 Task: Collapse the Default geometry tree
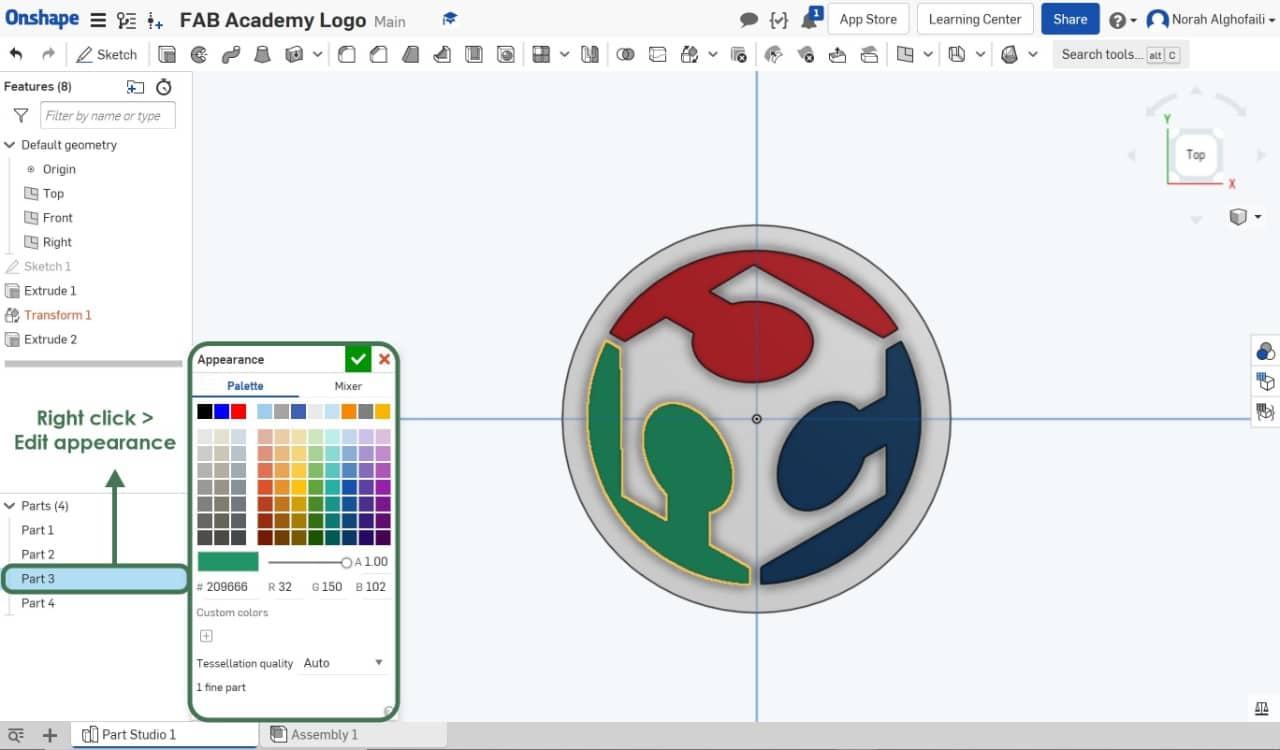point(10,145)
